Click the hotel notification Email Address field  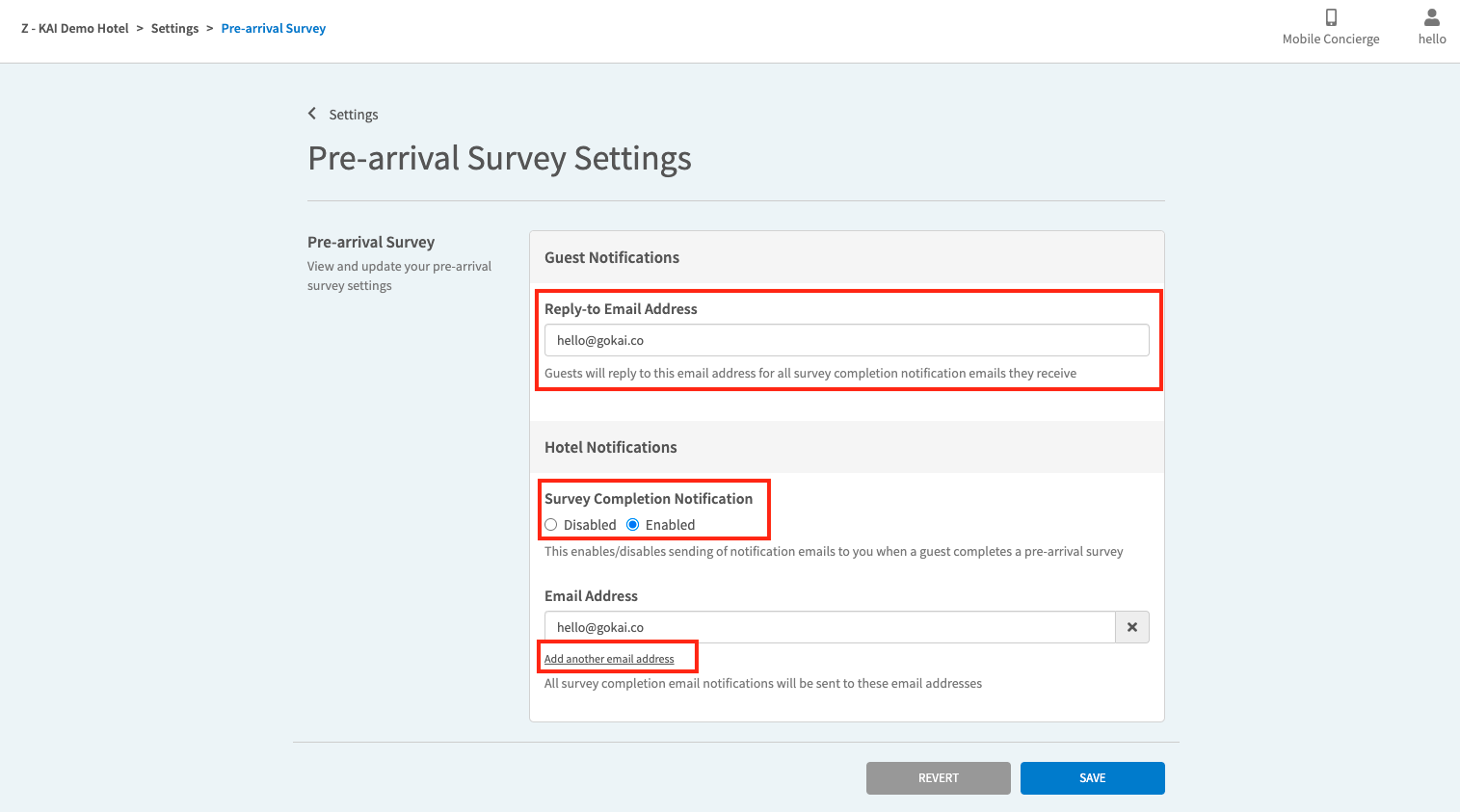tap(829, 627)
